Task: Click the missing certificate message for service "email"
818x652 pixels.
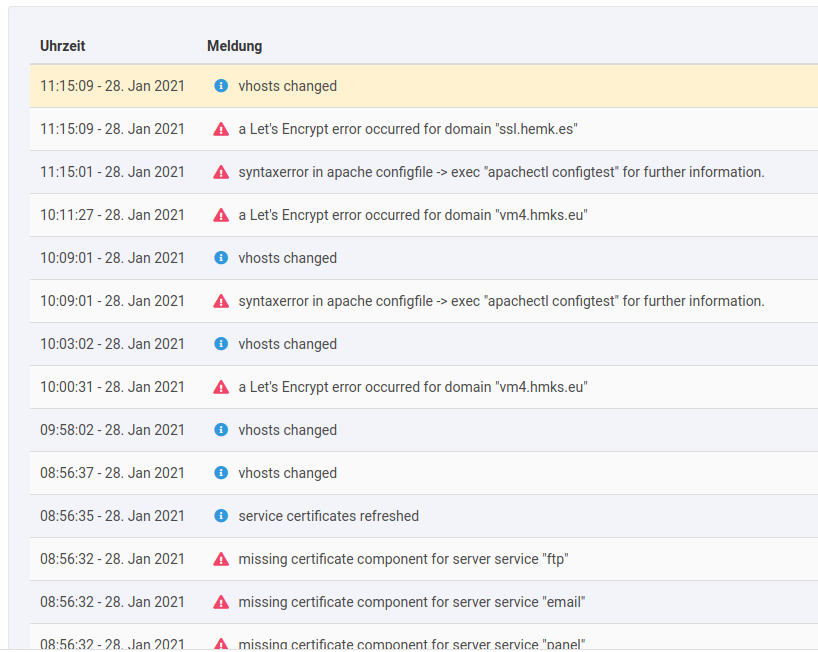Action: [411, 602]
